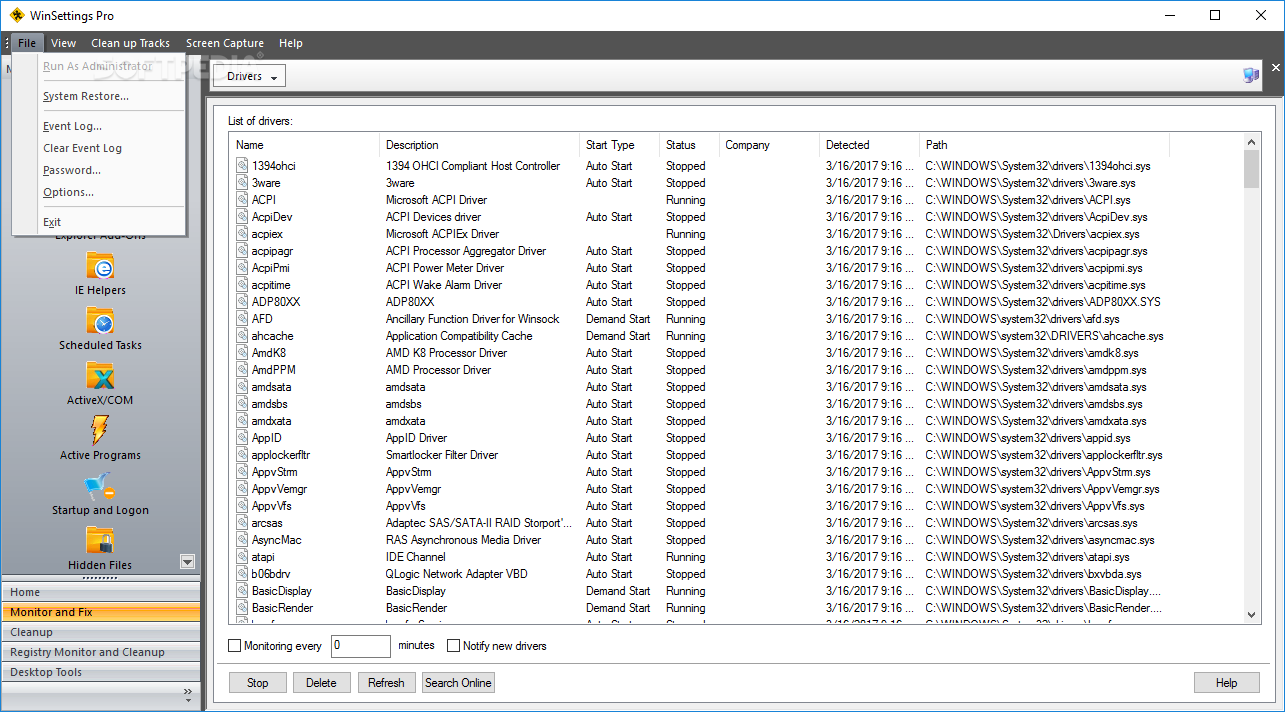Viewport: 1285px width, 712px height.
Task: Sort by the Description column header
Action: pyautogui.click(x=479, y=145)
